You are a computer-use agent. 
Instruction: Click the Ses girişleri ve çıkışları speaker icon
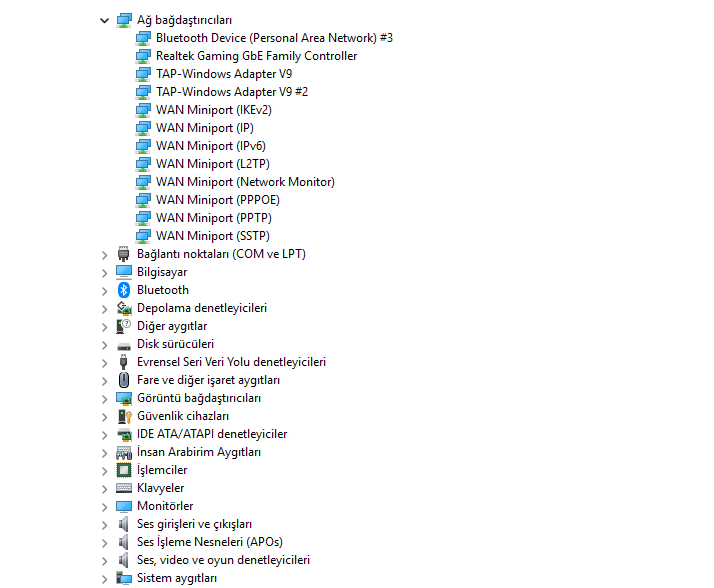123,524
